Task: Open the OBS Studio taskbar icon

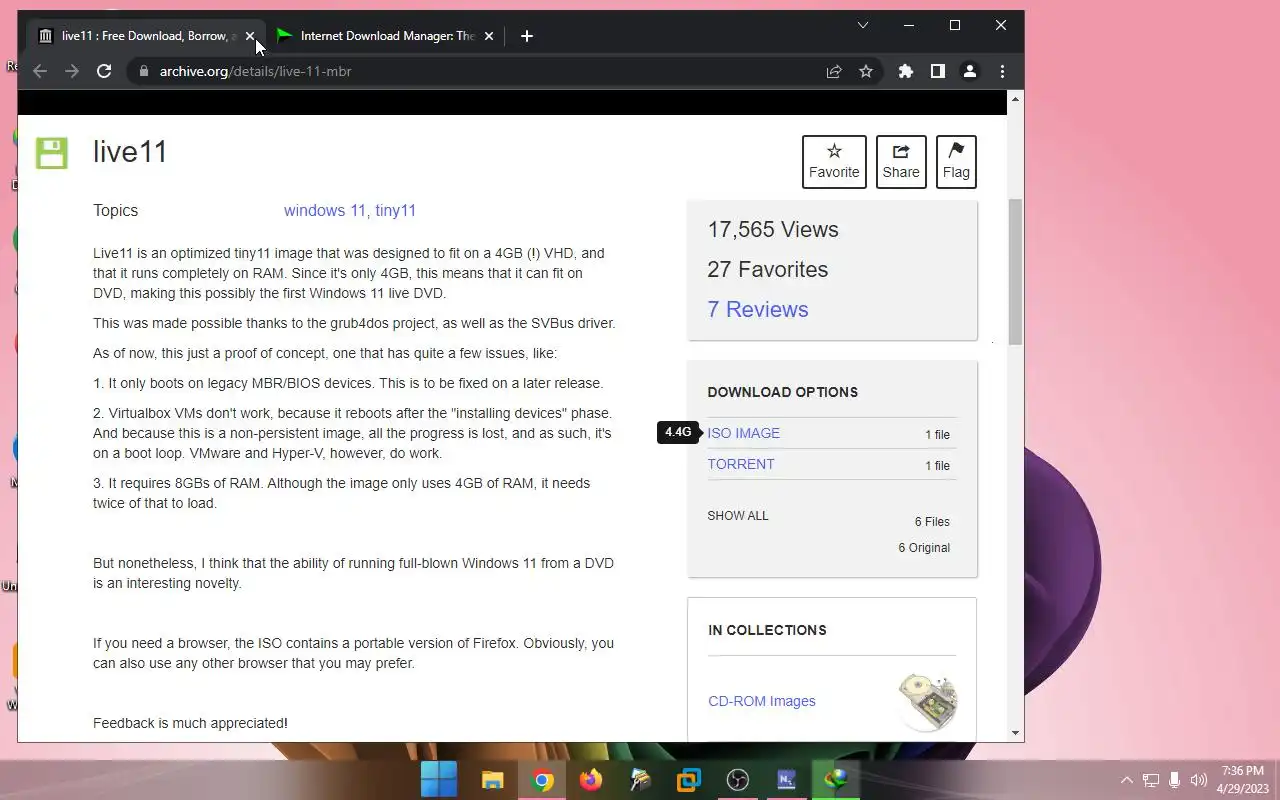Action: 738,779
